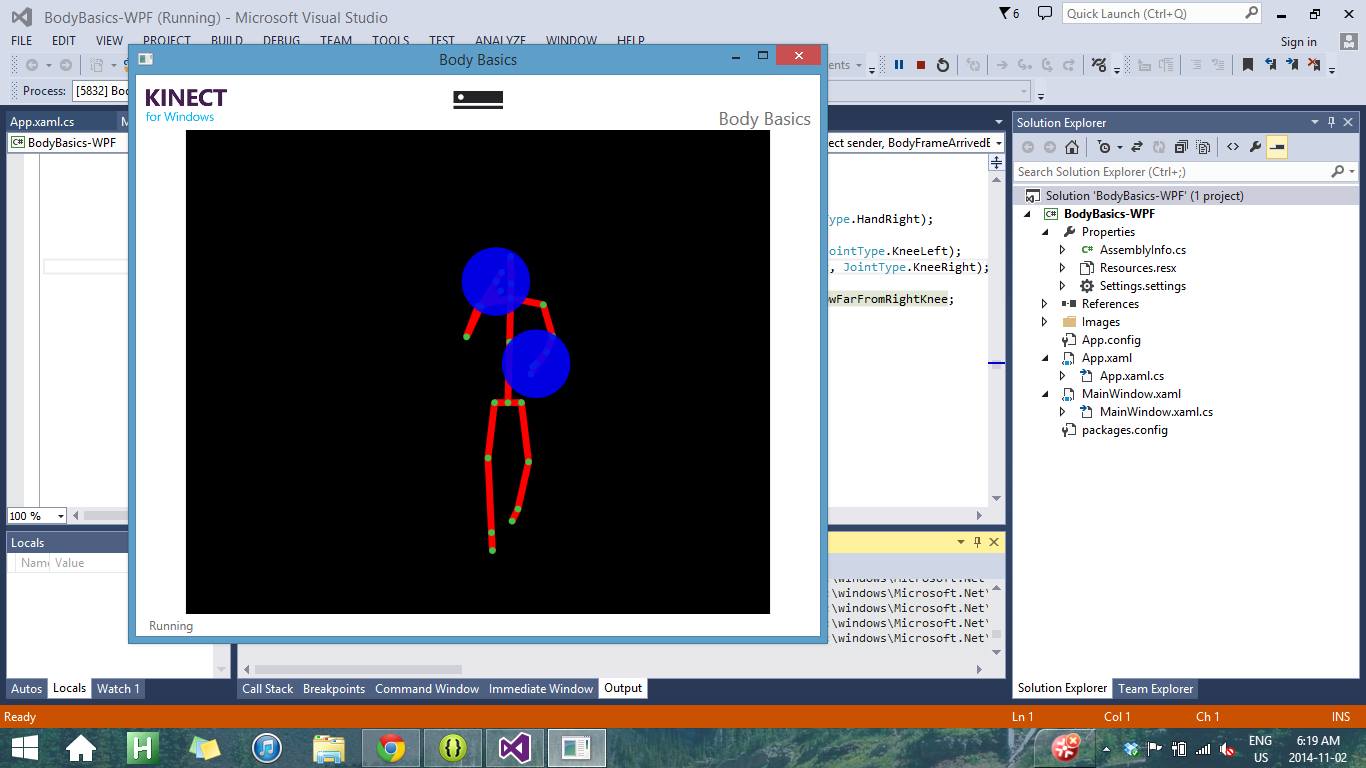Click Solution Explorer Home icon

[1071, 147]
